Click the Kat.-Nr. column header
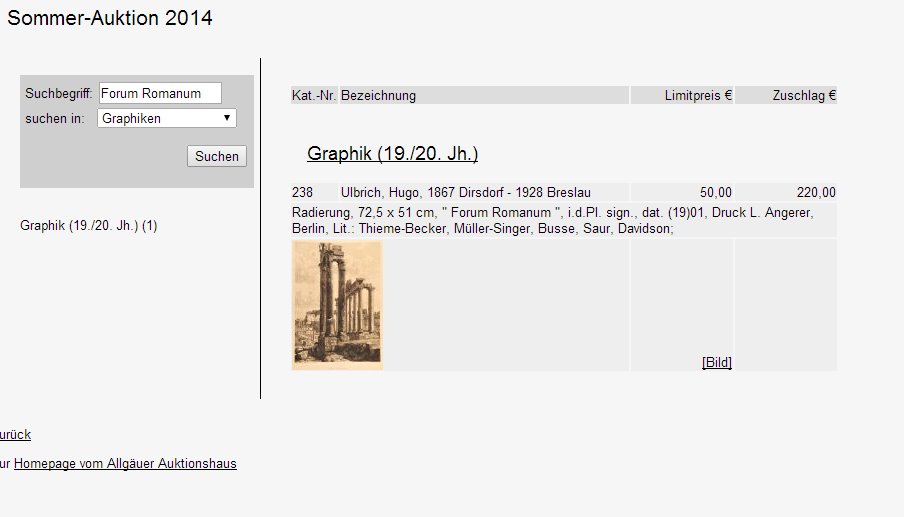The height and width of the screenshot is (517, 904). coord(314,95)
